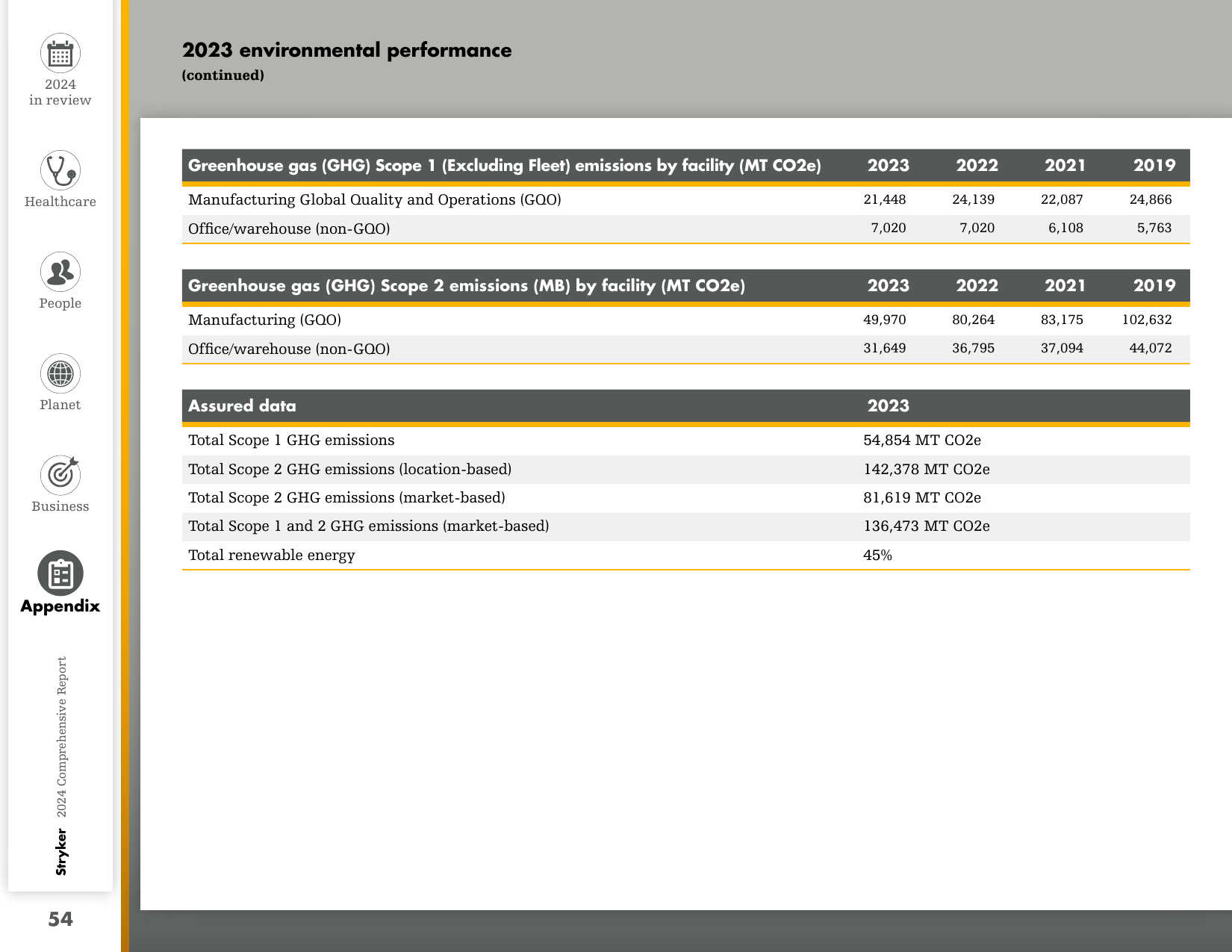The width and height of the screenshot is (1232, 952).
Task: Click the value 80,264 in Scope 2 table
Action: pyautogui.click(x=974, y=320)
